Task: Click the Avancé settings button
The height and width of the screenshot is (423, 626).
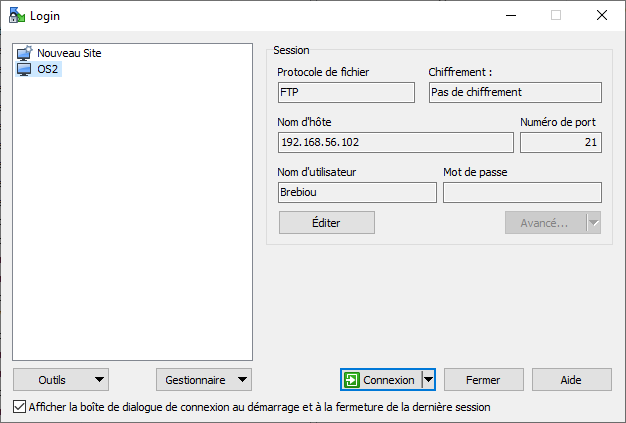Action: [544, 223]
